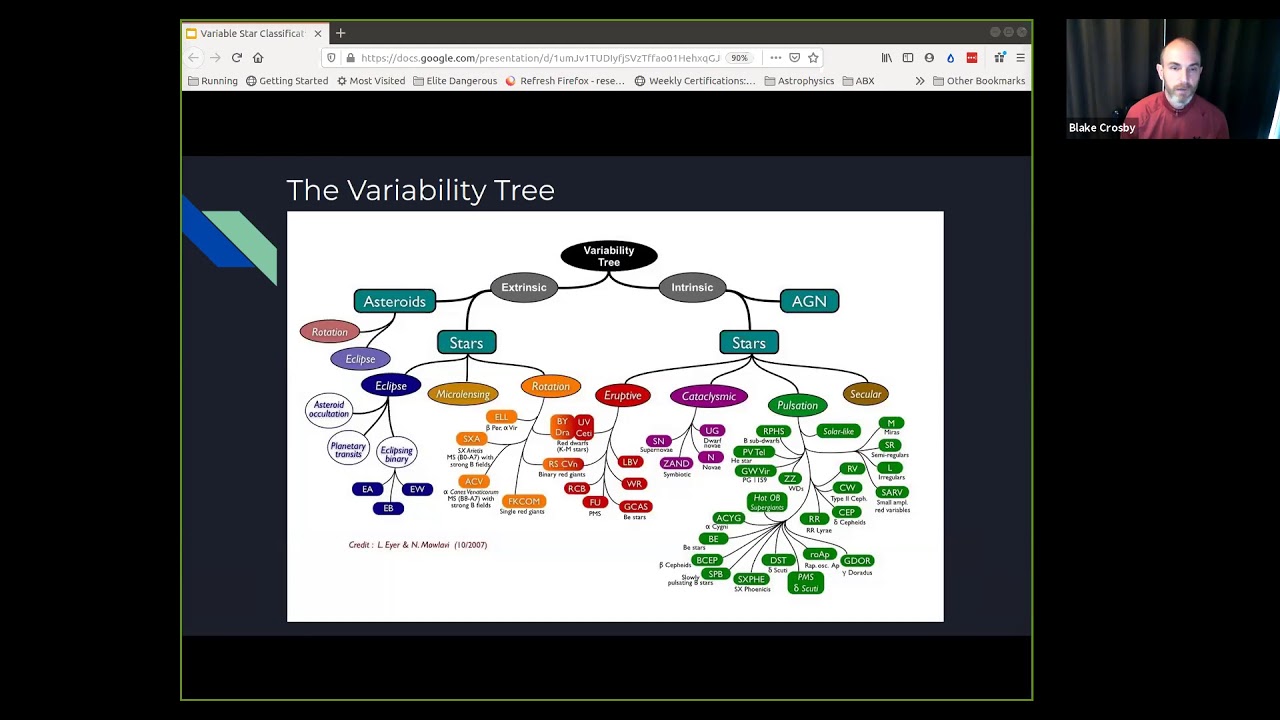Screen dimensions: 1280x720
Task: Click the red Eruptive node
Action: 622,396
